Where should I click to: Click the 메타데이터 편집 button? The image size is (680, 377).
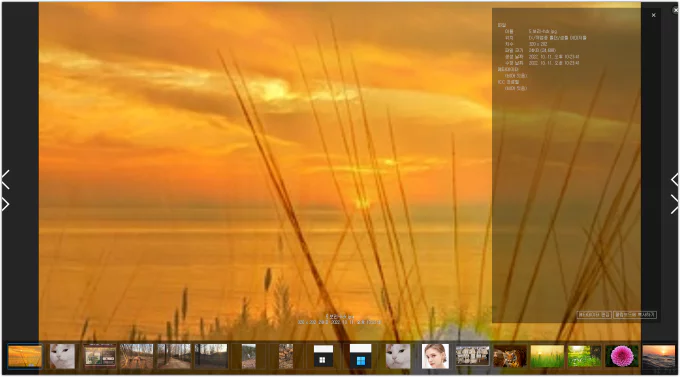(594, 315)
